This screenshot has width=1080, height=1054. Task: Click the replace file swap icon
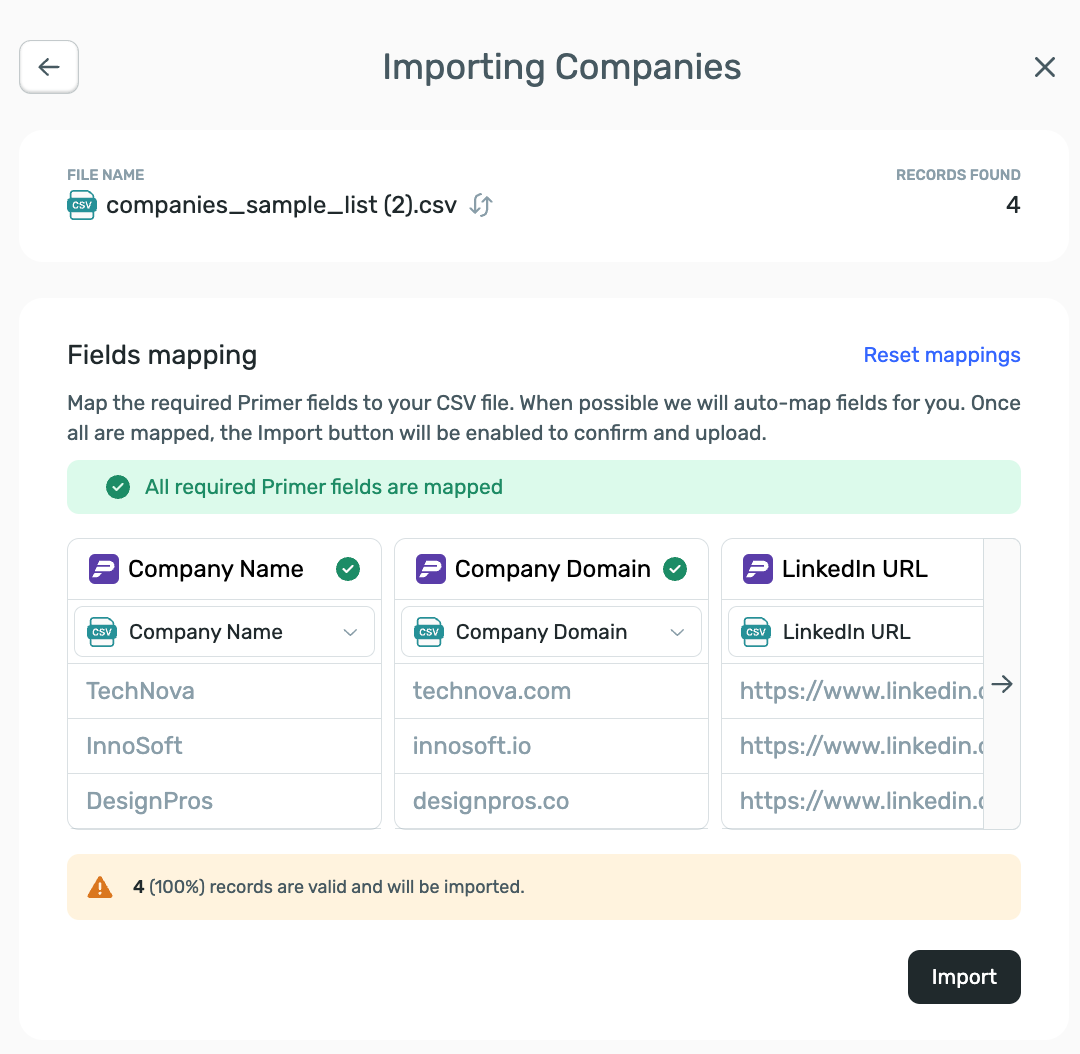pos(481,206)
